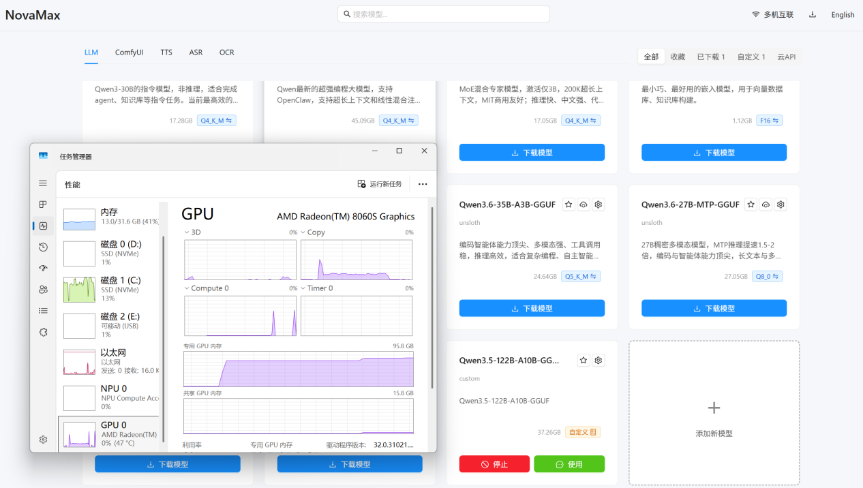Switch F16 quantization on 1.12GB model
Image resolution: width=863 pixels, height=488 pixels.
[x=769, y=120]
